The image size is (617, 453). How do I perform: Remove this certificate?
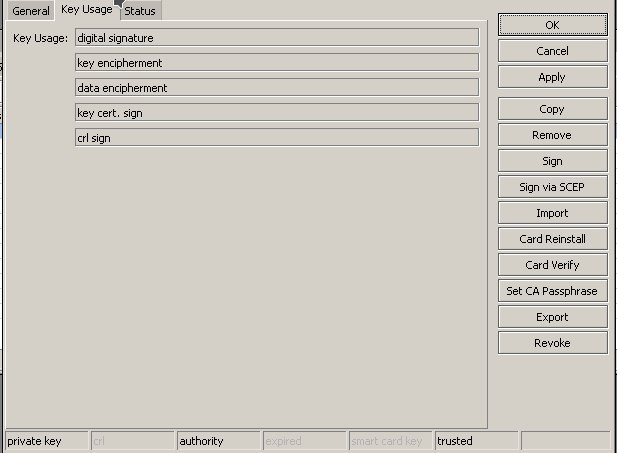552,135
